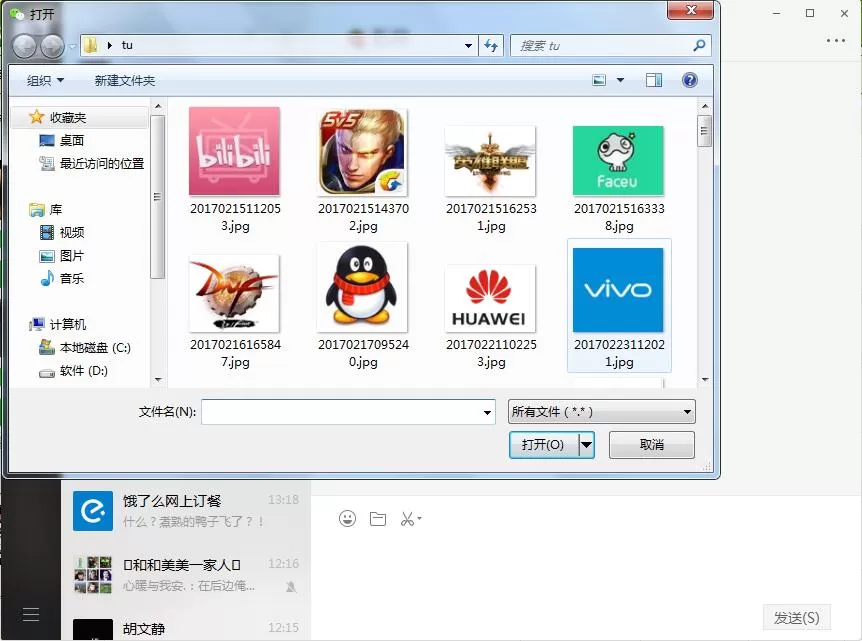Click the recent locations dropdown arrow beside Forward

pos(73,47)
